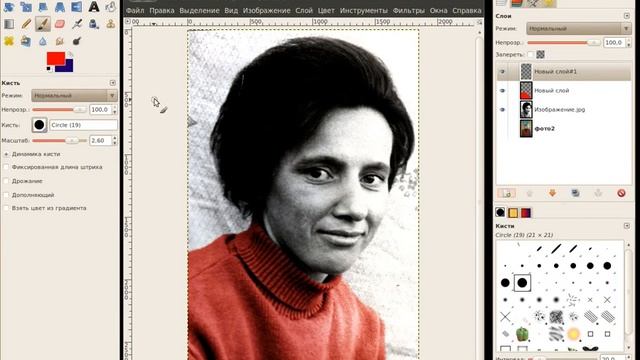Select the Flip tool in the toolbox
The image size is (640, 360).
(76, 7)
